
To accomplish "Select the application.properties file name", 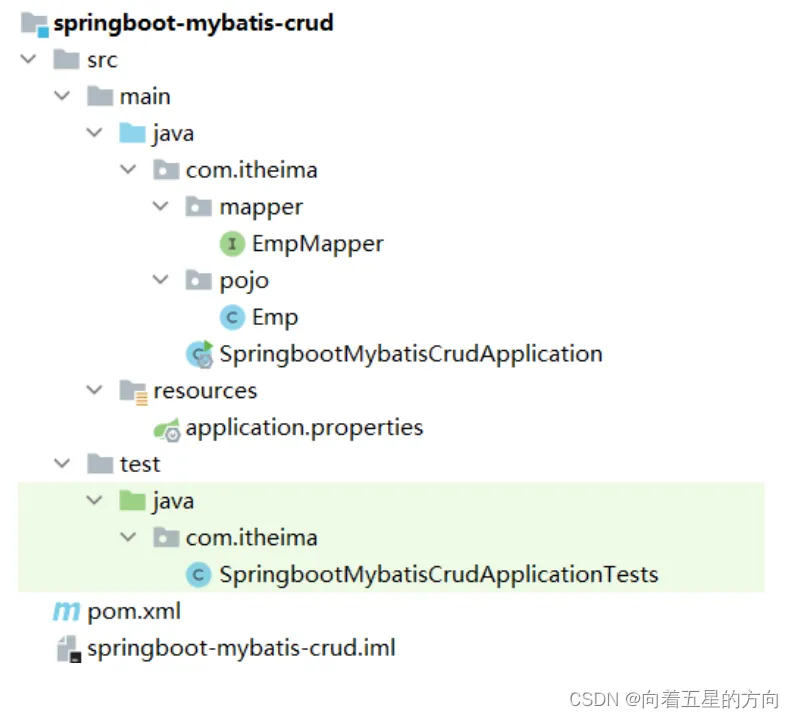I will tap(304, 428).
